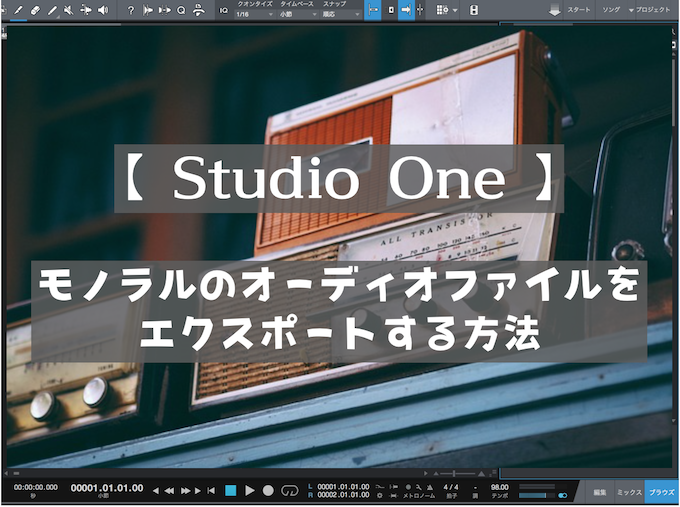680x507 pixels.
Task: Click the download arrow icon near Start
Action: click(554, 10)
